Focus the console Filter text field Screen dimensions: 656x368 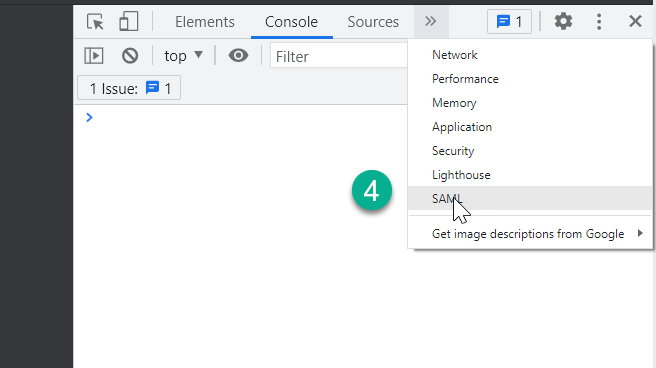coord(339,56)
